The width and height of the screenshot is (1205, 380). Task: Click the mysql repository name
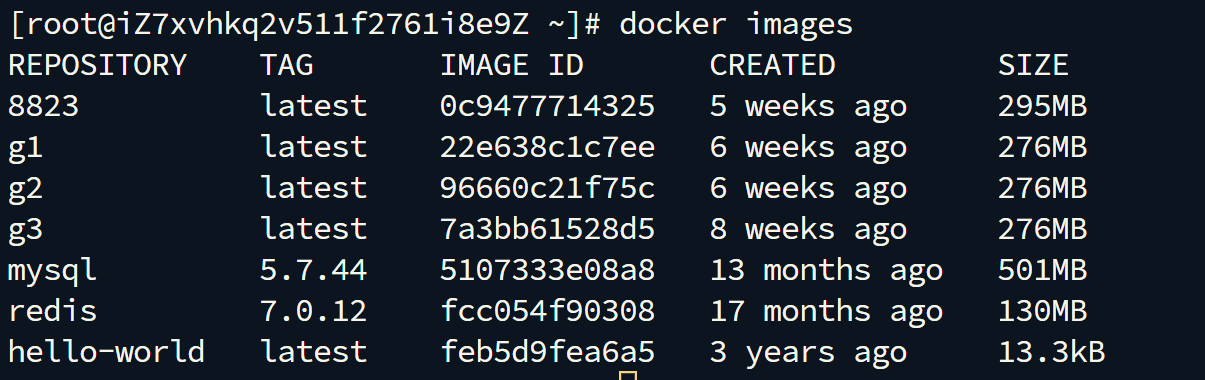click(x=52, y=271)
